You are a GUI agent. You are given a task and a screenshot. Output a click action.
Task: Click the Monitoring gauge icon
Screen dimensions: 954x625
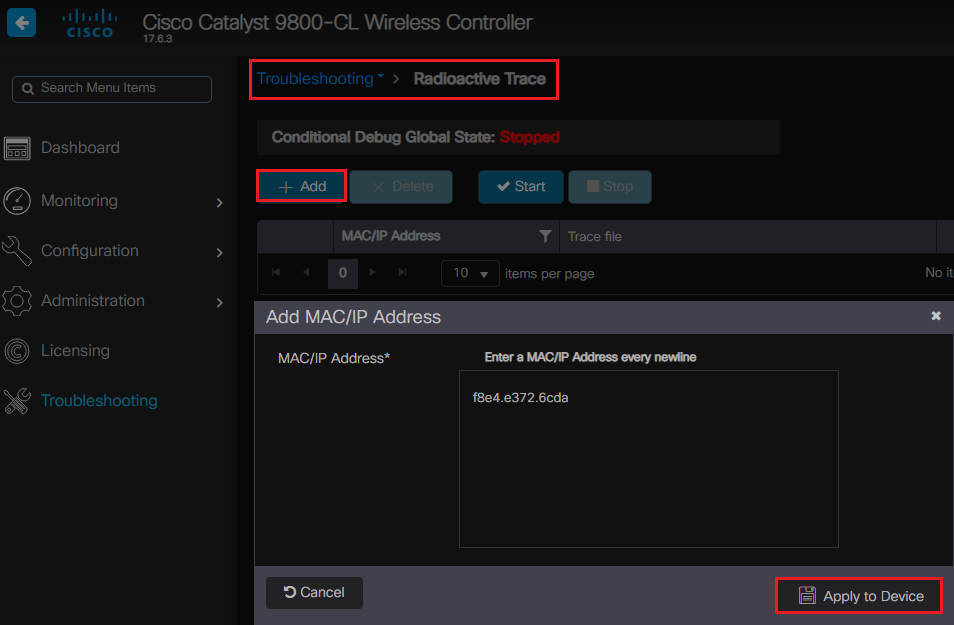click(x=17, y=201)
